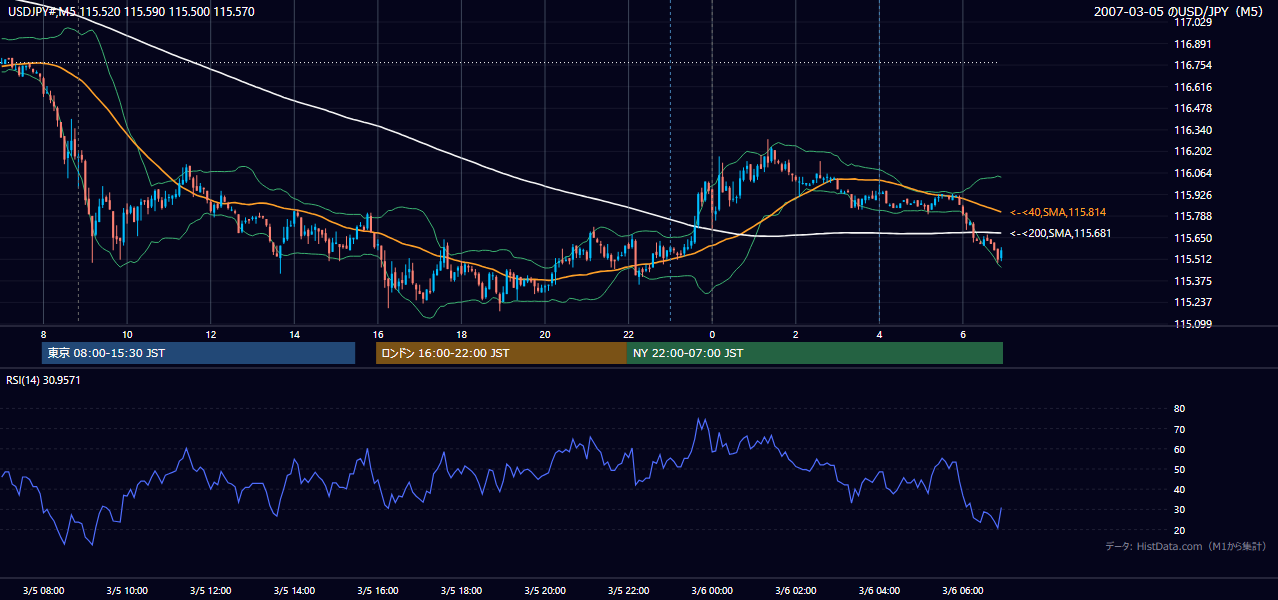Click the 3/5 08:00 time axis label
Screen dimensions: 1278x600
(43, 590)
